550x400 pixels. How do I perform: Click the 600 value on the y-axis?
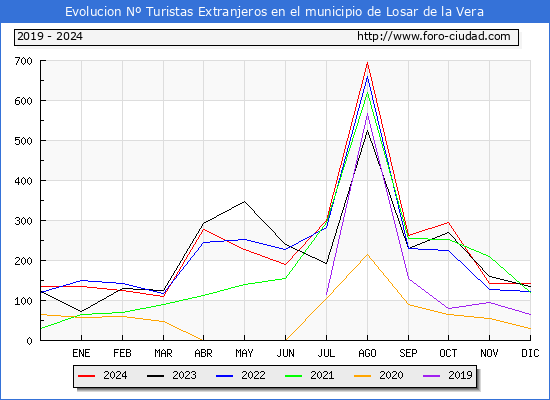(24, 101)
